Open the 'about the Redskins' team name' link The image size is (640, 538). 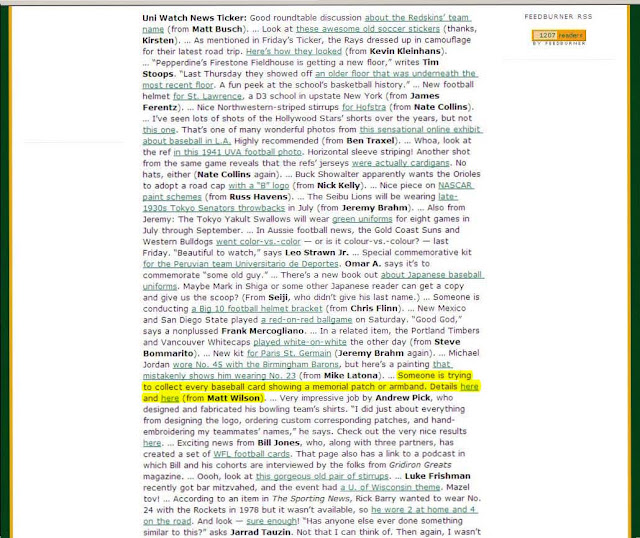(418, 18)
